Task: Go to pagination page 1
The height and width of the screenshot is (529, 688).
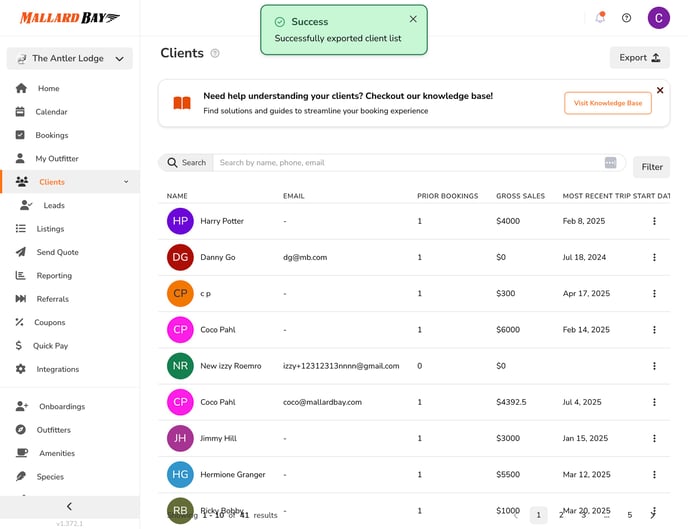Action: [538, 515]
